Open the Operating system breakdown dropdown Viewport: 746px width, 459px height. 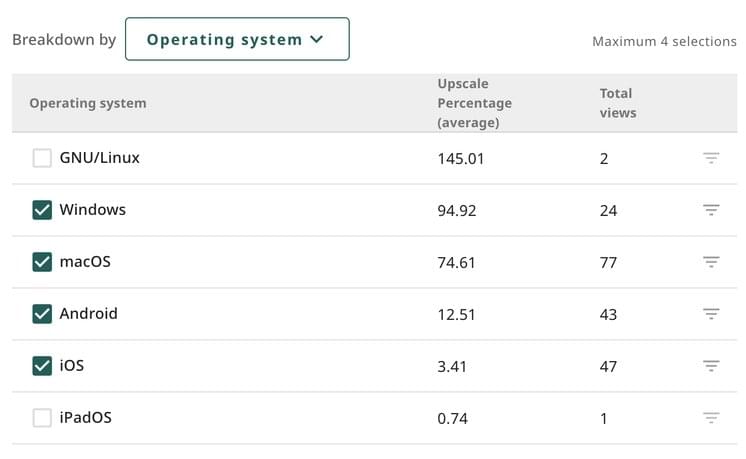click(x=236, y=40)
